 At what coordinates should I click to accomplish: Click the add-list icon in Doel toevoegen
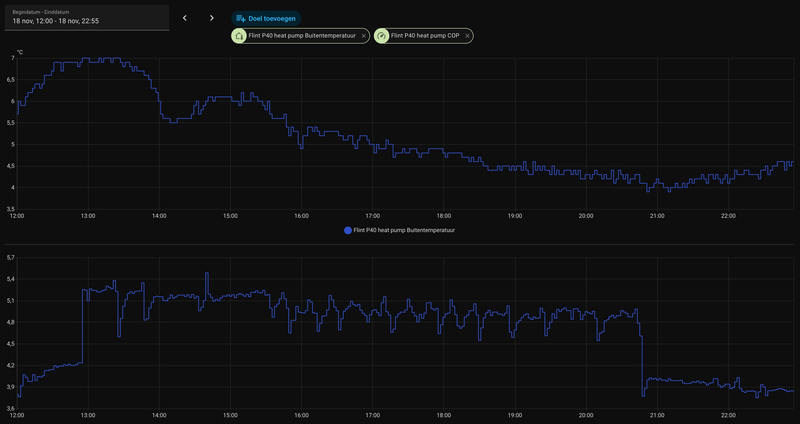point(241,18)
